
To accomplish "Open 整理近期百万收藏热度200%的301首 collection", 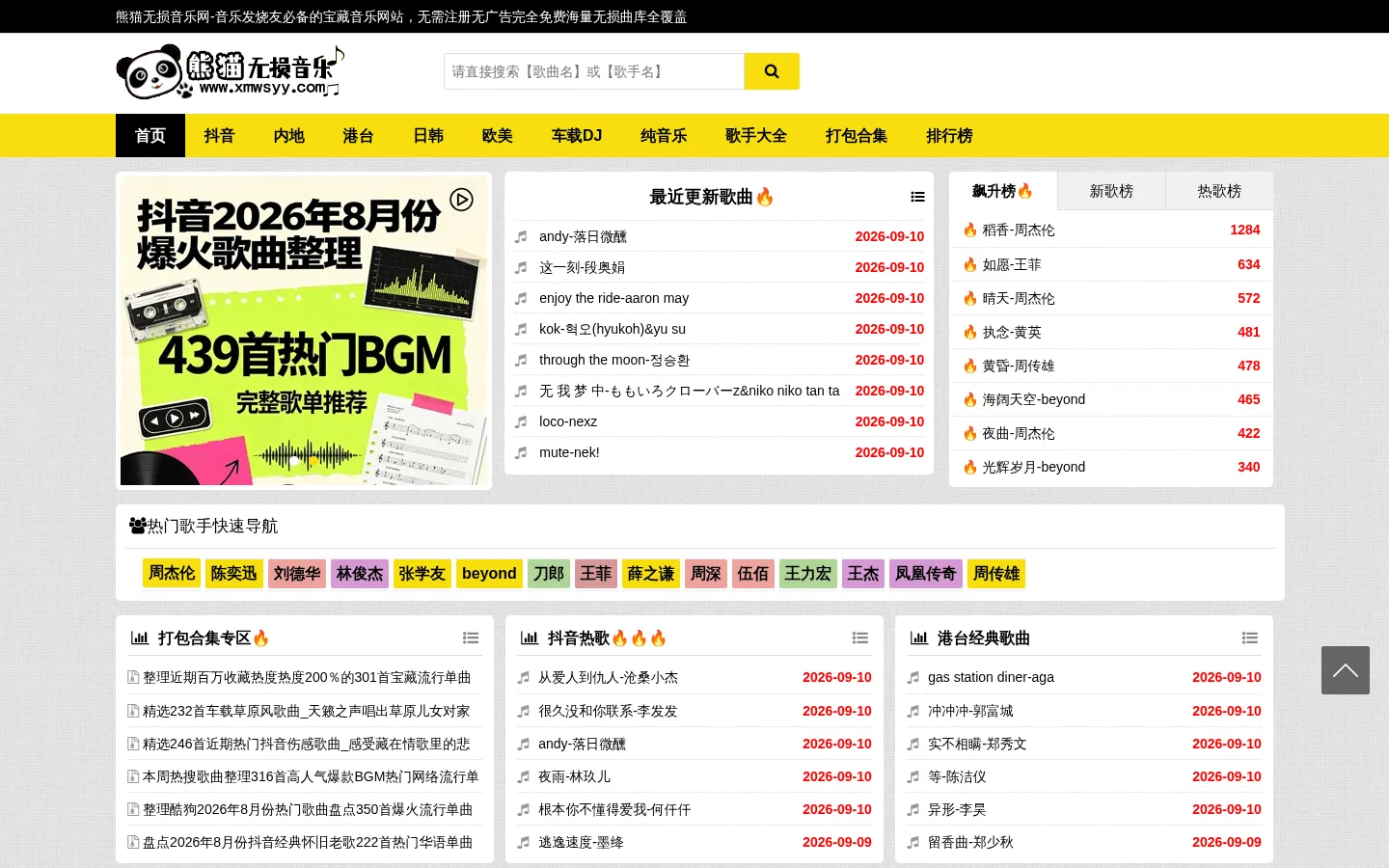I will click(x=307, y=678).
